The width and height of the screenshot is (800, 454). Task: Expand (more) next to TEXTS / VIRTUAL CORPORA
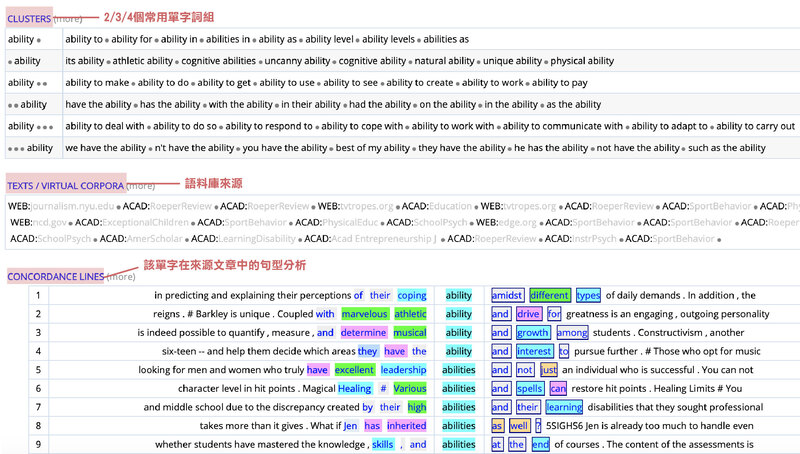141,186
